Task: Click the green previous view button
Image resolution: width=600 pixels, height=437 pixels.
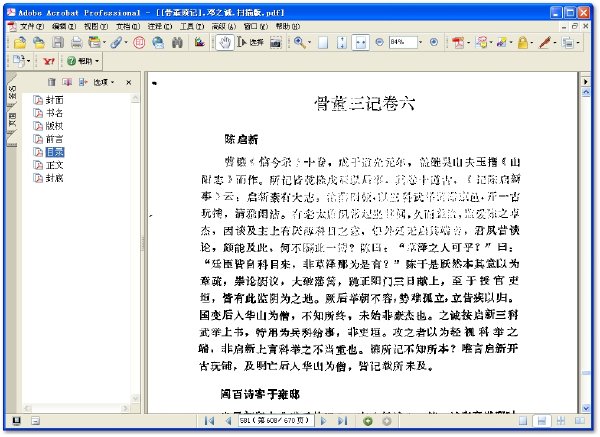Action: 368,421
